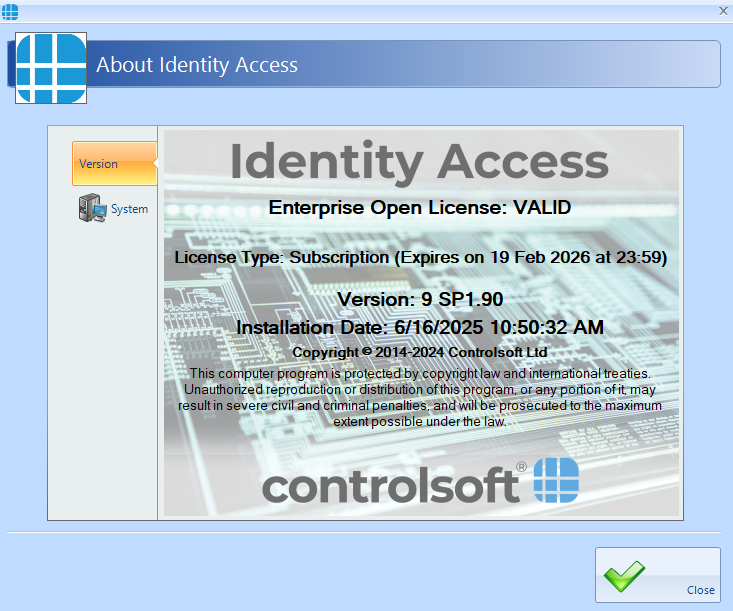Click the Copyright 2014-2024 Controlsoft Ltd line
This screenshot has height=611, width=733.
(420, 352)
